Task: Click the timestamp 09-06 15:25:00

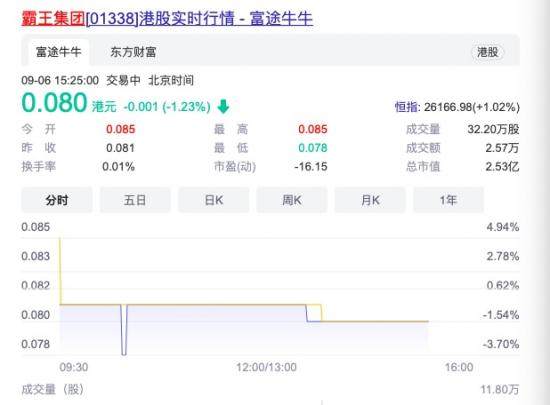Action: 60,80
